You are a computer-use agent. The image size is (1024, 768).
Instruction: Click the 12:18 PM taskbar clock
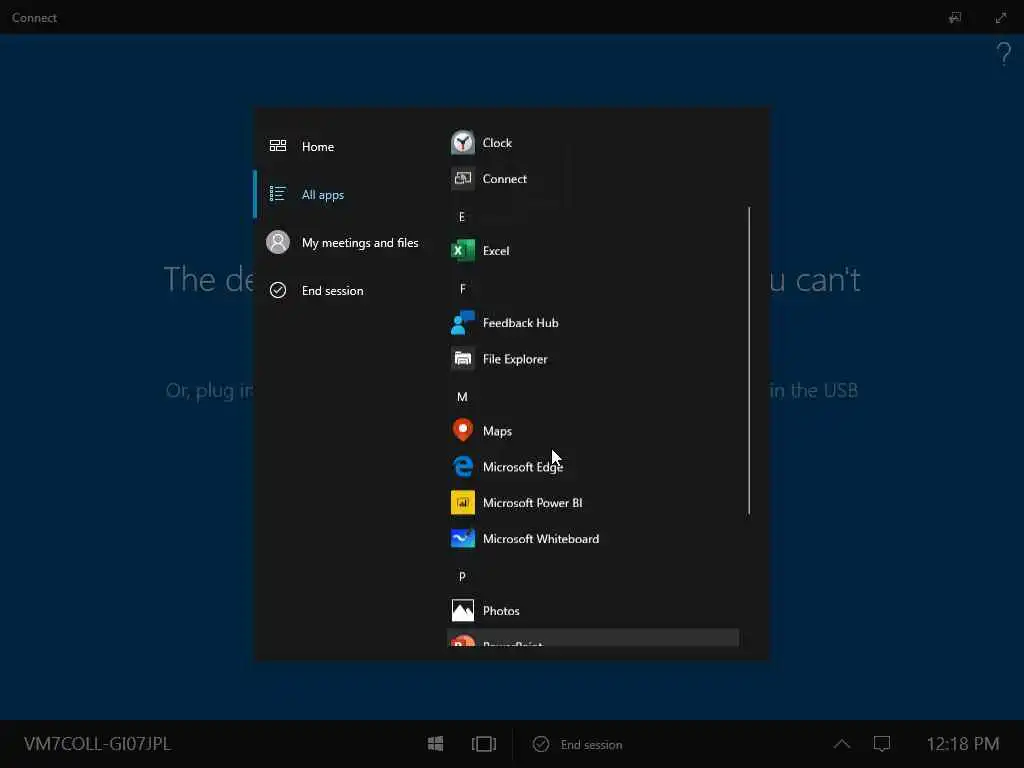pyautogui.click(x=963, y=743)
